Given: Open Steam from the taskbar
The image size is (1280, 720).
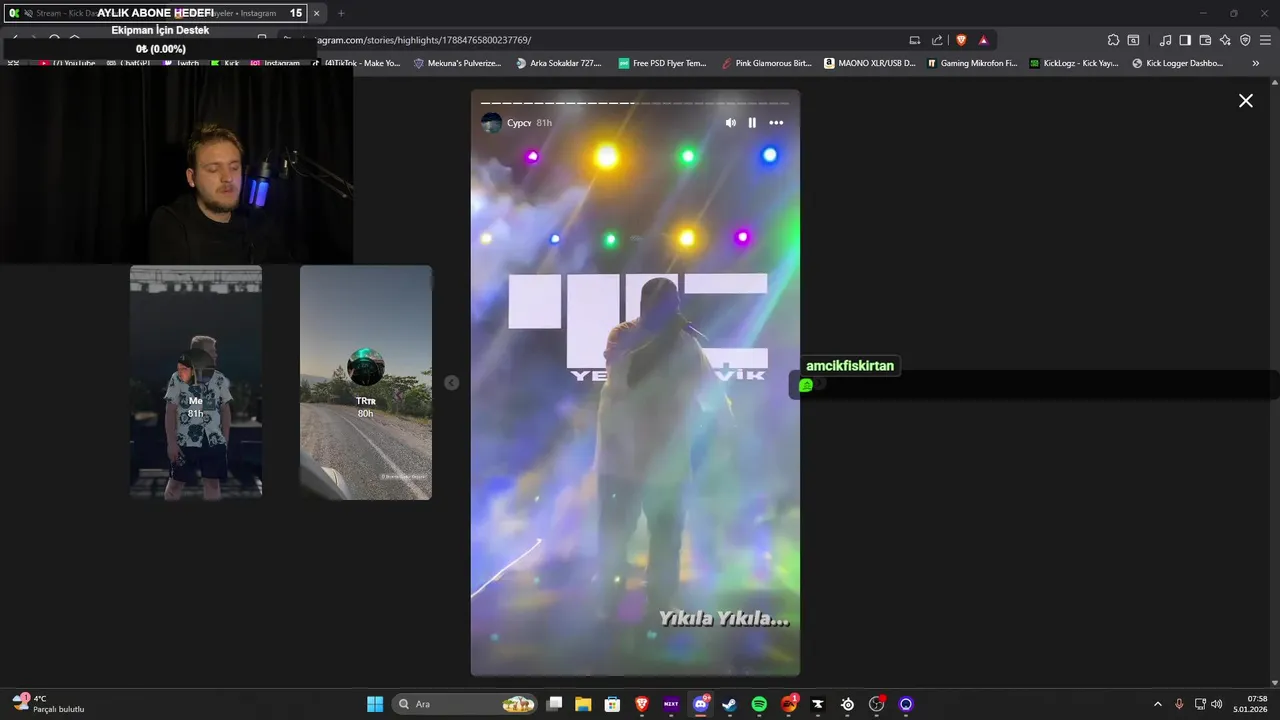Looking at the screenshot, I should (730, 704).
